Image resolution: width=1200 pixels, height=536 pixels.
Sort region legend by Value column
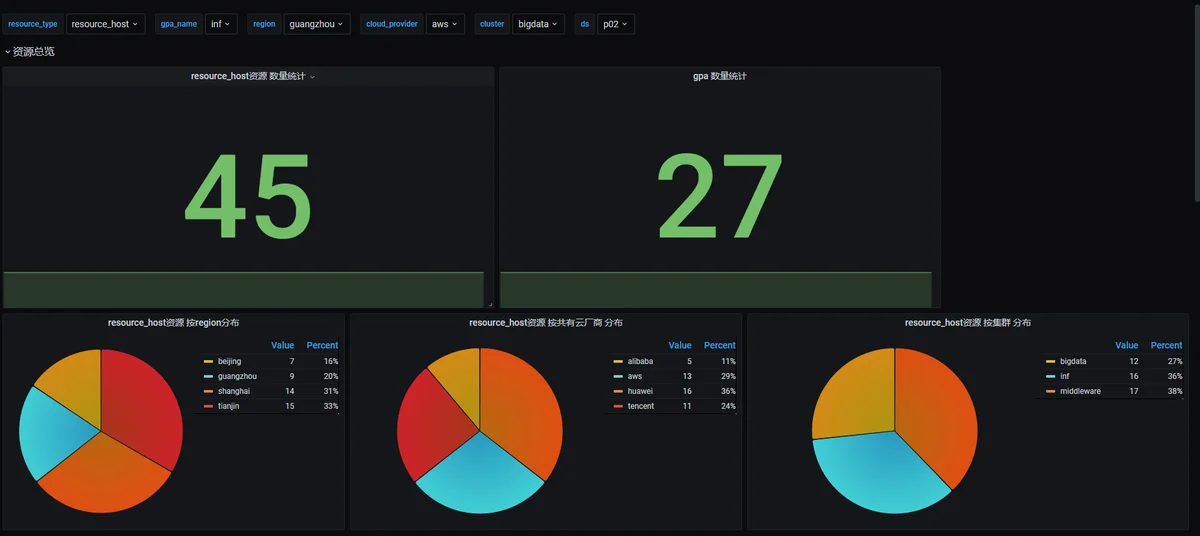(283, 345)
